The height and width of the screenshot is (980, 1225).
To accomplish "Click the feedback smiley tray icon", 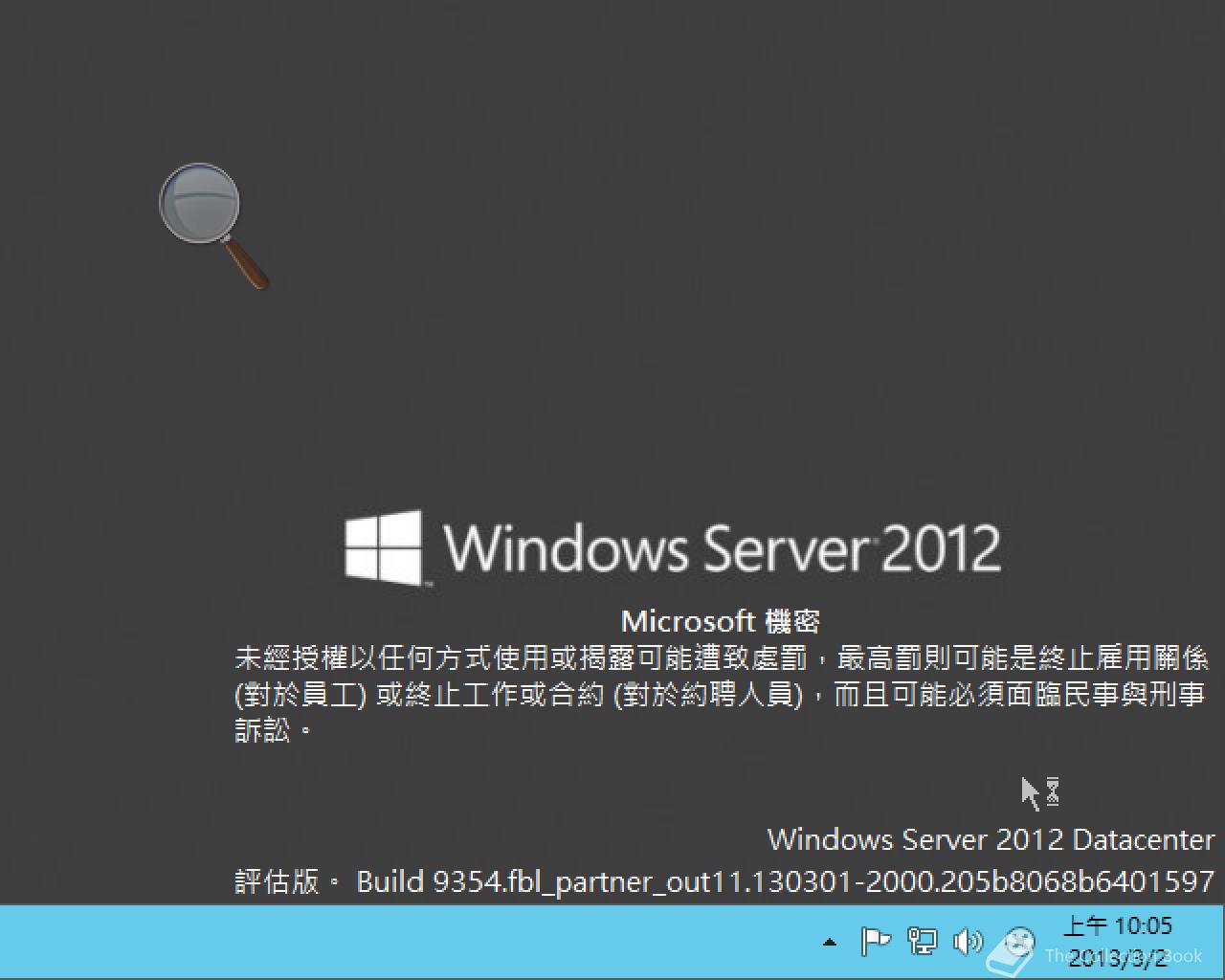I will click(x=1018, y=942).
